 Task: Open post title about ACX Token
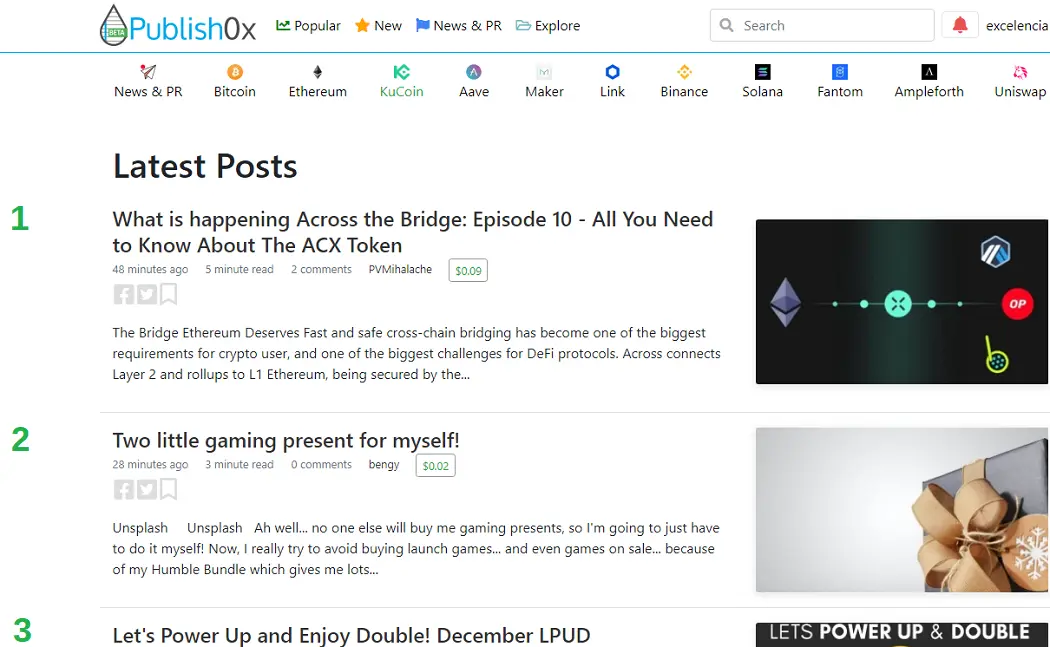[x=412, y=232]
